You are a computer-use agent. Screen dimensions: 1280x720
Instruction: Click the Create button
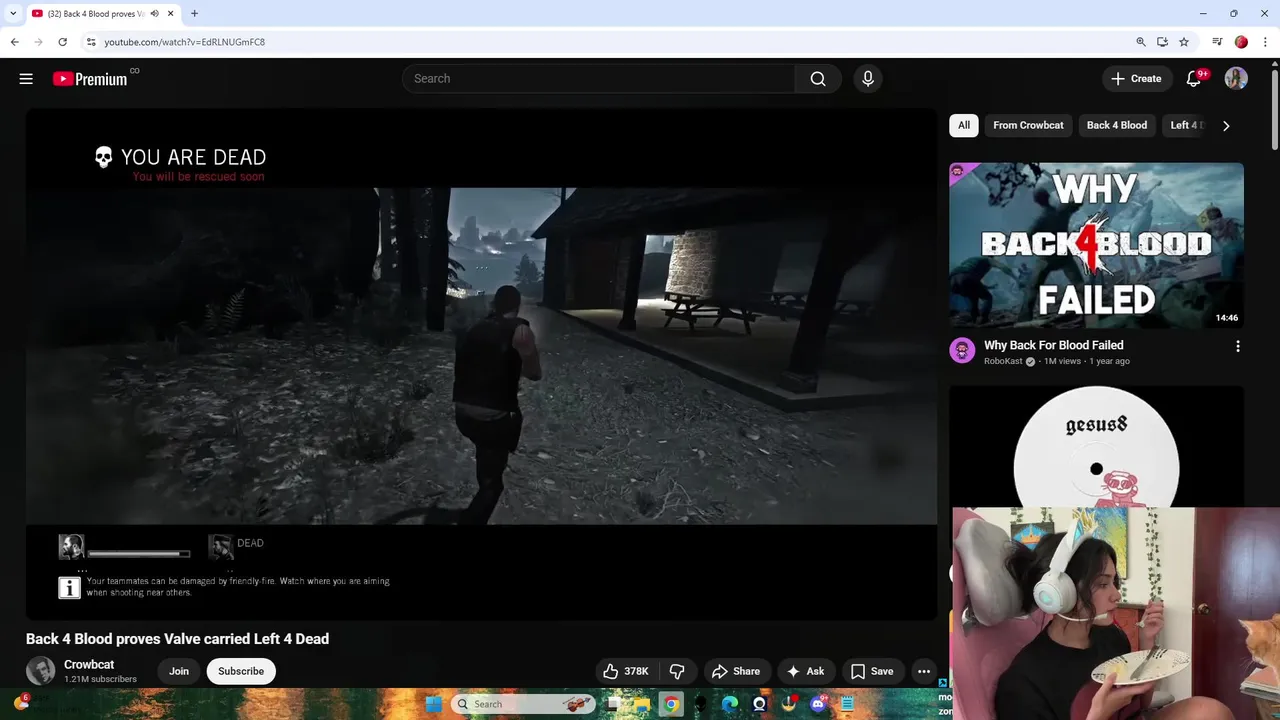pyautogui.click(x=1136, y=79)
